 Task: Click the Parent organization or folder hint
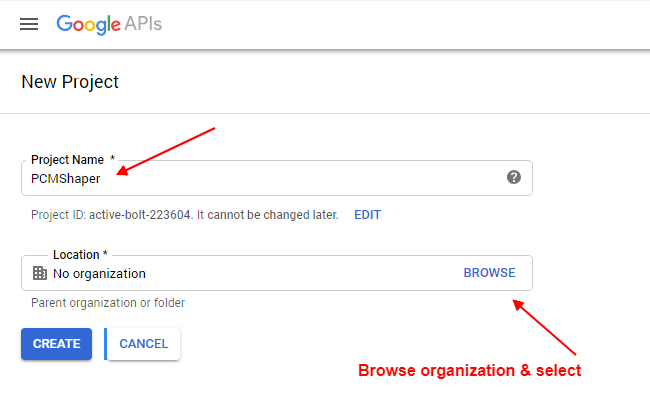[108, 303]
